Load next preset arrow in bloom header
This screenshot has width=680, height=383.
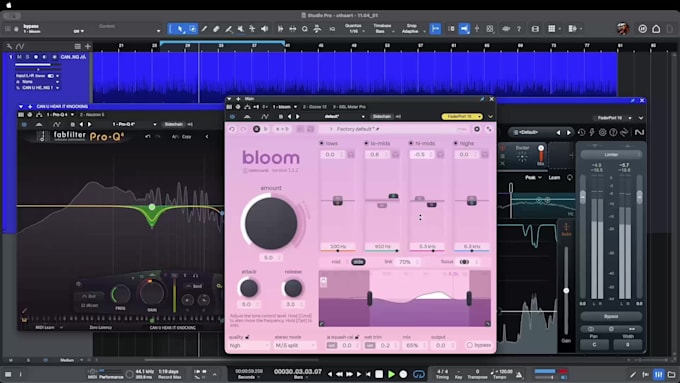point(298,116)
